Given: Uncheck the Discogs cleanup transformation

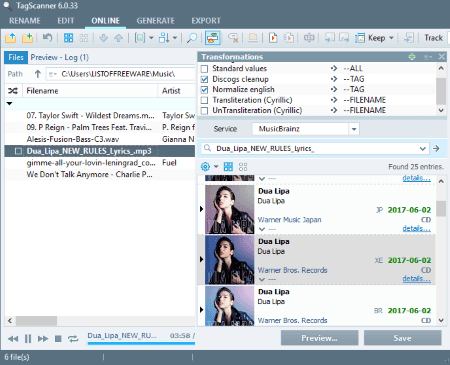Looking at the screenshot, I should [x=204, y=79].
